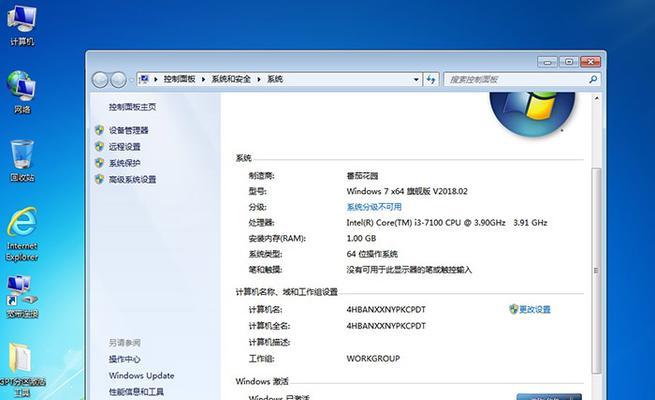
Task: Open 性能信息和工具 link
Action: tap(136, 392)
